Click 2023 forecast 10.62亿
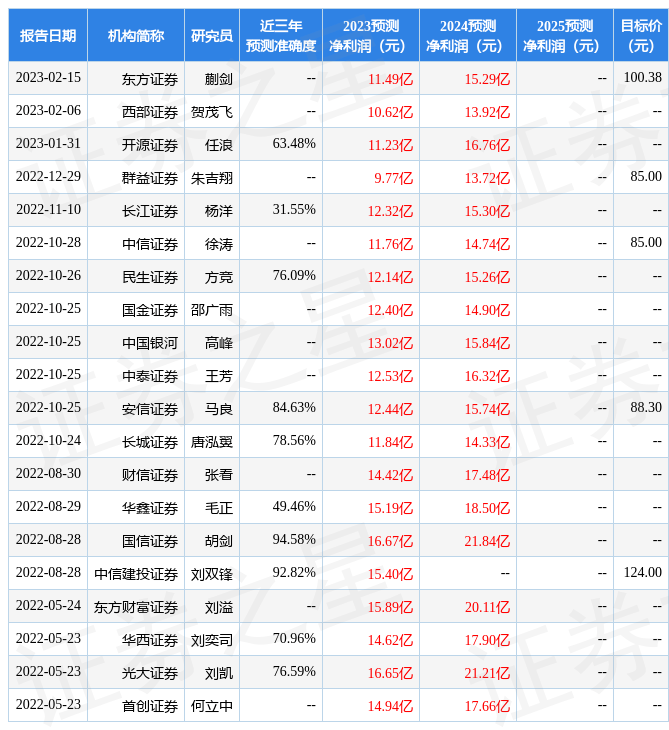The image size is (669, 730). (390, 112)
